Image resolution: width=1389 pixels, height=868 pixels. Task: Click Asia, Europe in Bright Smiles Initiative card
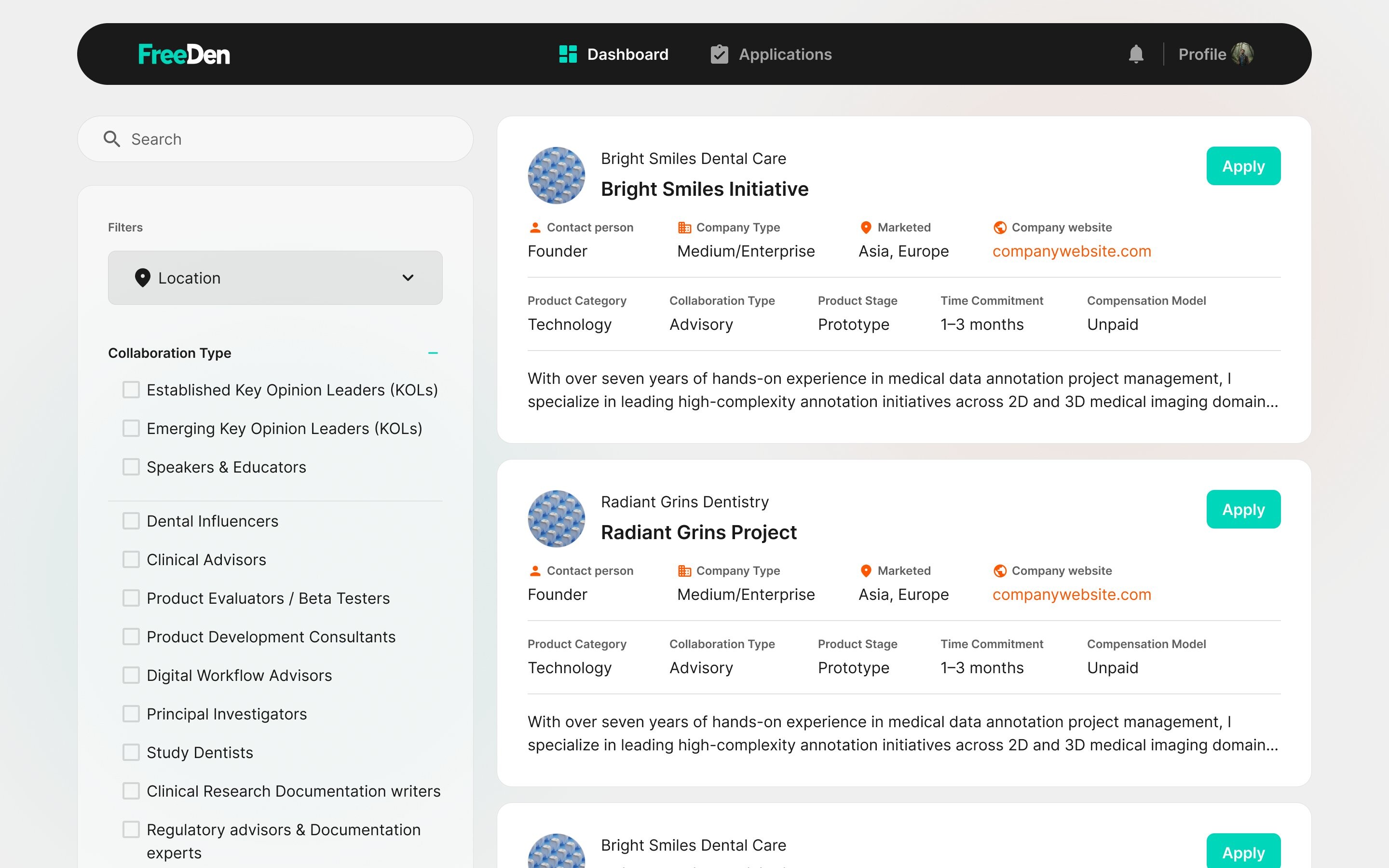(x=903, y=251)
